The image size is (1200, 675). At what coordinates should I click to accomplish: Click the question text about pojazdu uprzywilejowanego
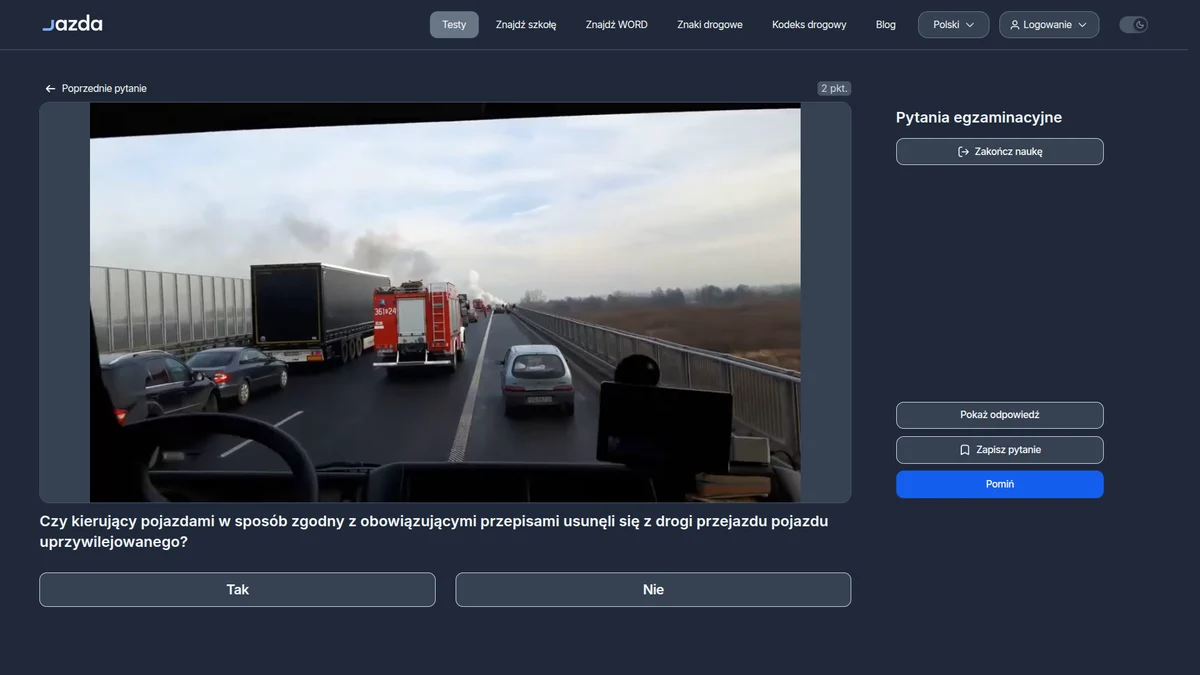pyautogui.click(x=434, y=532)
